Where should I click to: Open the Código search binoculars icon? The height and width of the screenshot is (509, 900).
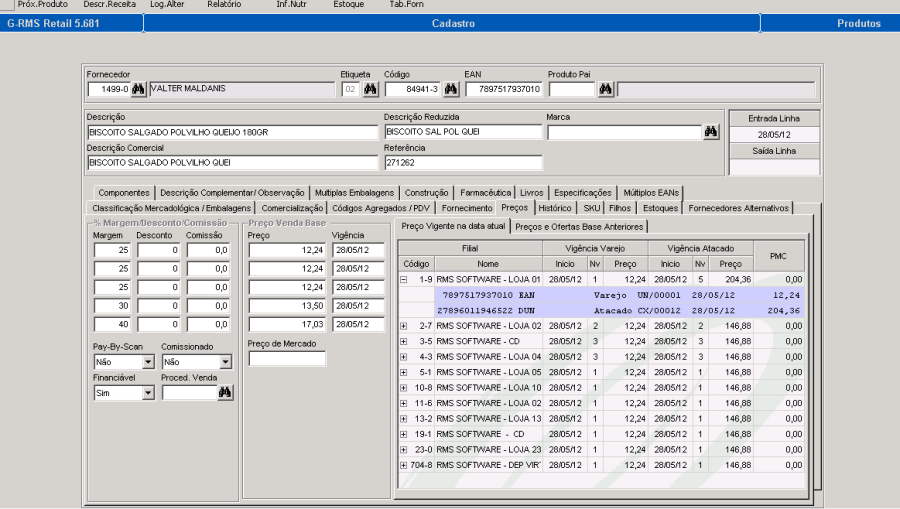click(451, 89)
